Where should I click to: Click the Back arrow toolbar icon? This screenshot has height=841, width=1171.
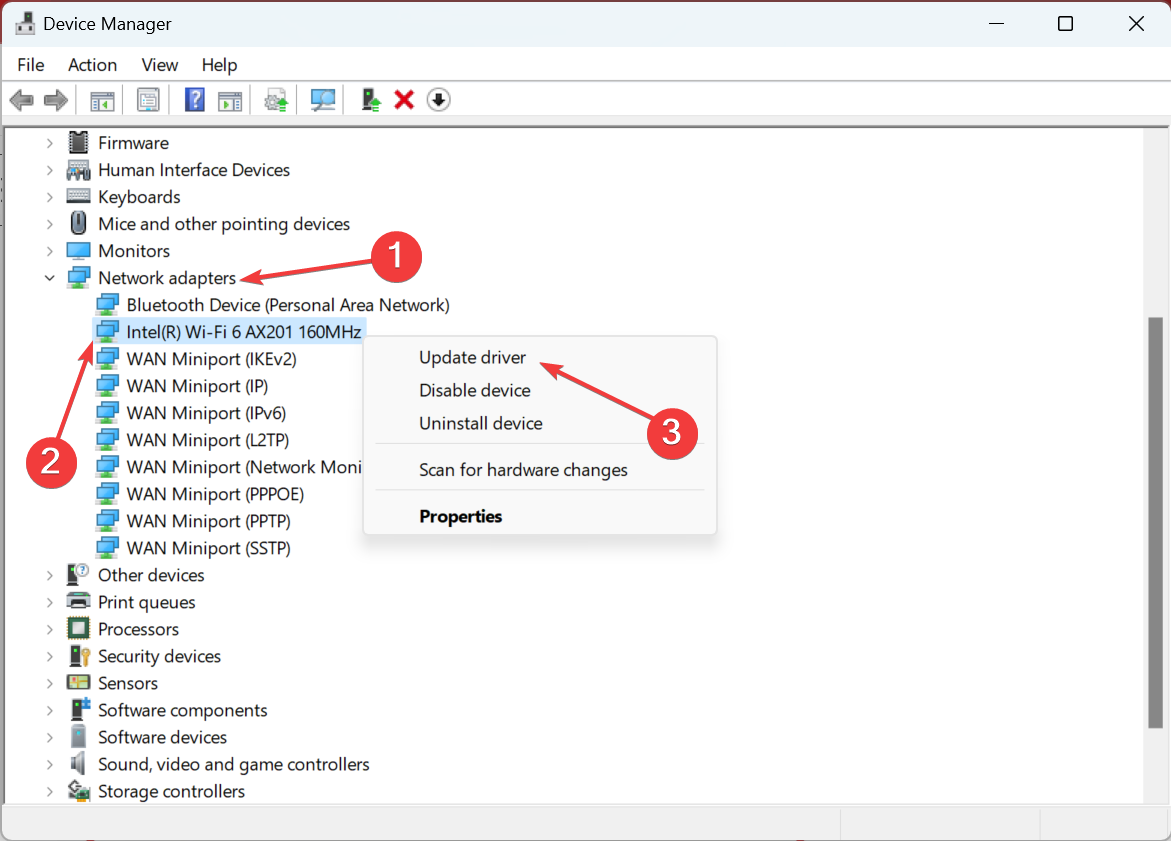click(x=22, y=99)
